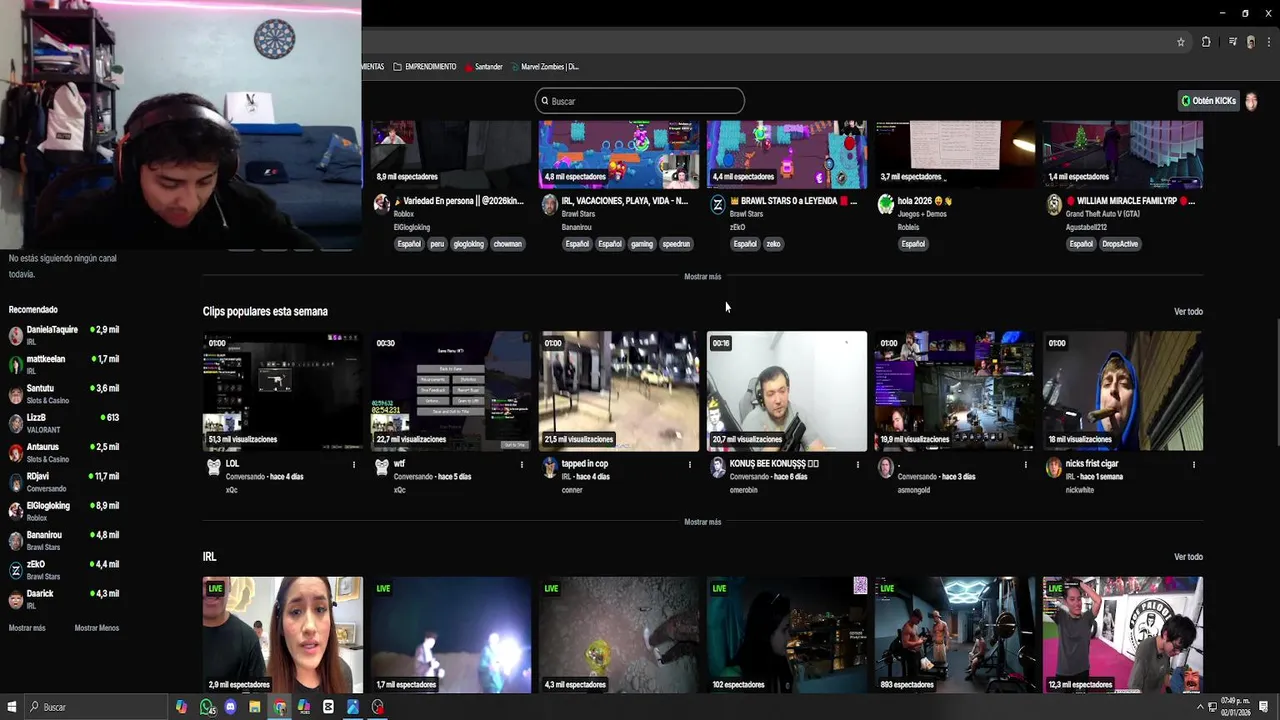Click DanielaTaquire avatar in Recomendado list
This screenshot has width=1280, height=720.
click(x=16, y=336)
